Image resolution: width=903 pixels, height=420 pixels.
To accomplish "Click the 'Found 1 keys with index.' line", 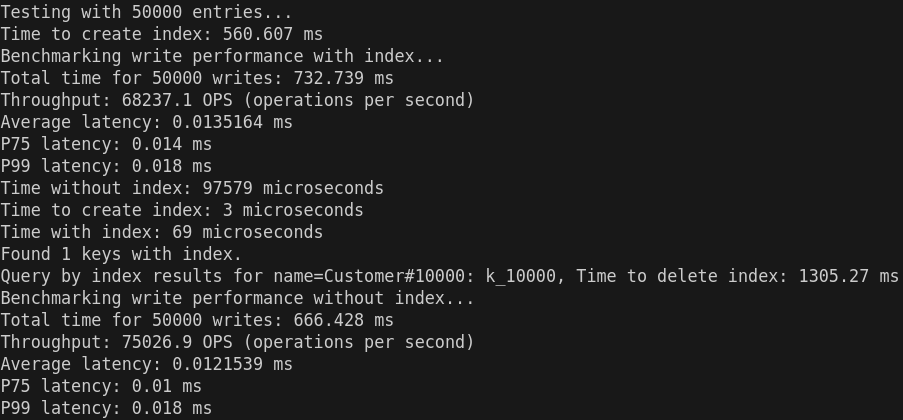I will point(121,253).
